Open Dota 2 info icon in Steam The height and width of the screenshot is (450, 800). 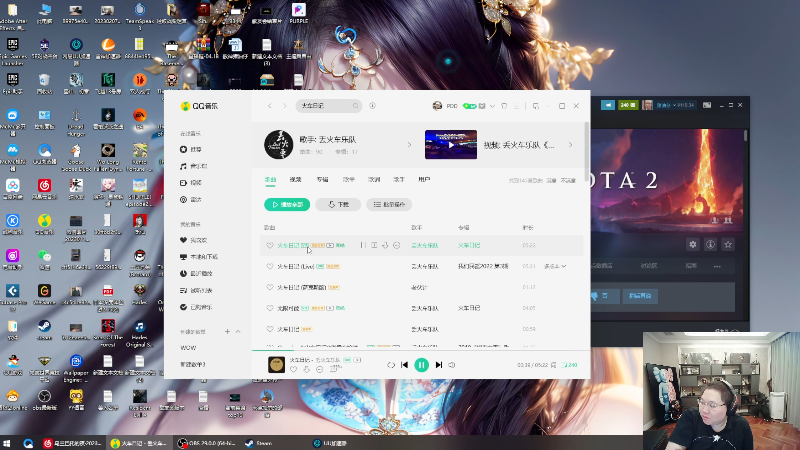710,244
